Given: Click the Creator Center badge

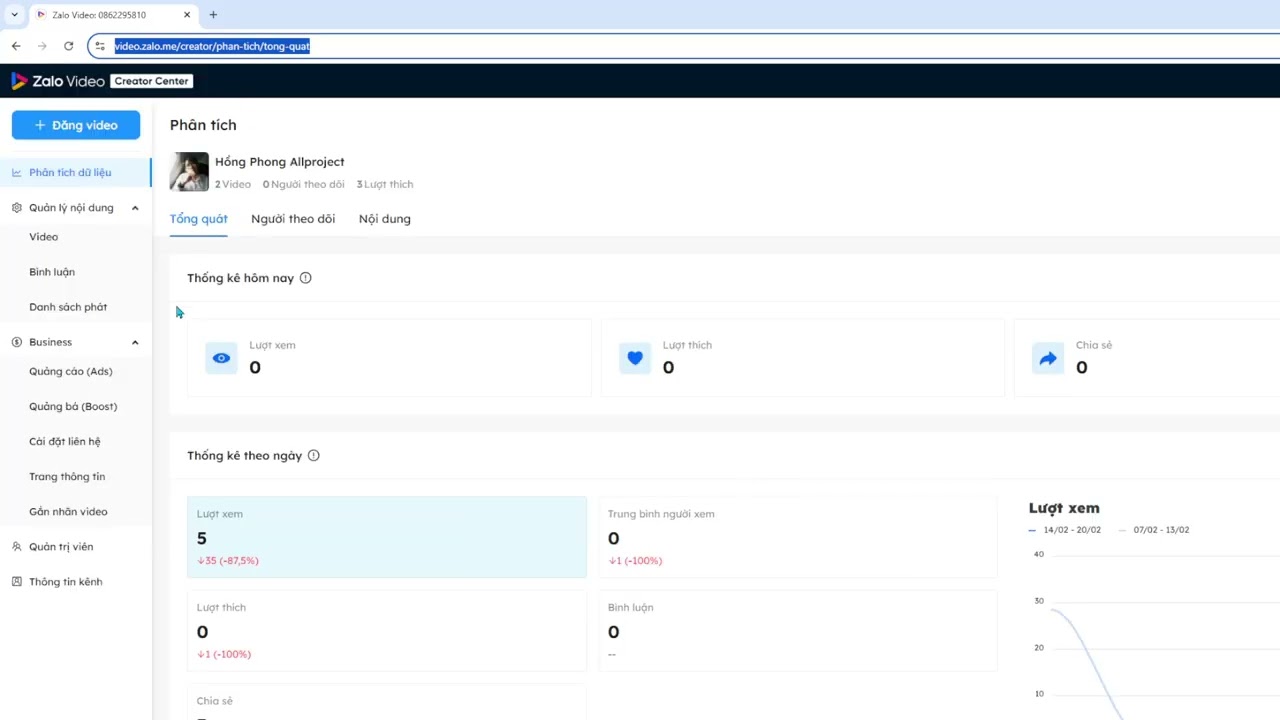Looking at the screenshot, I should click(x=151, y=81).
